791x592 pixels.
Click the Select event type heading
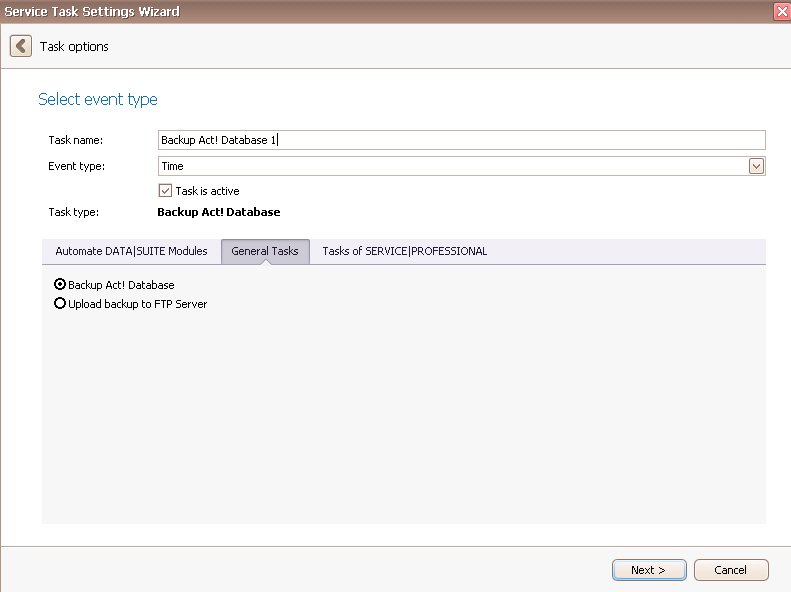coord(98,99)
